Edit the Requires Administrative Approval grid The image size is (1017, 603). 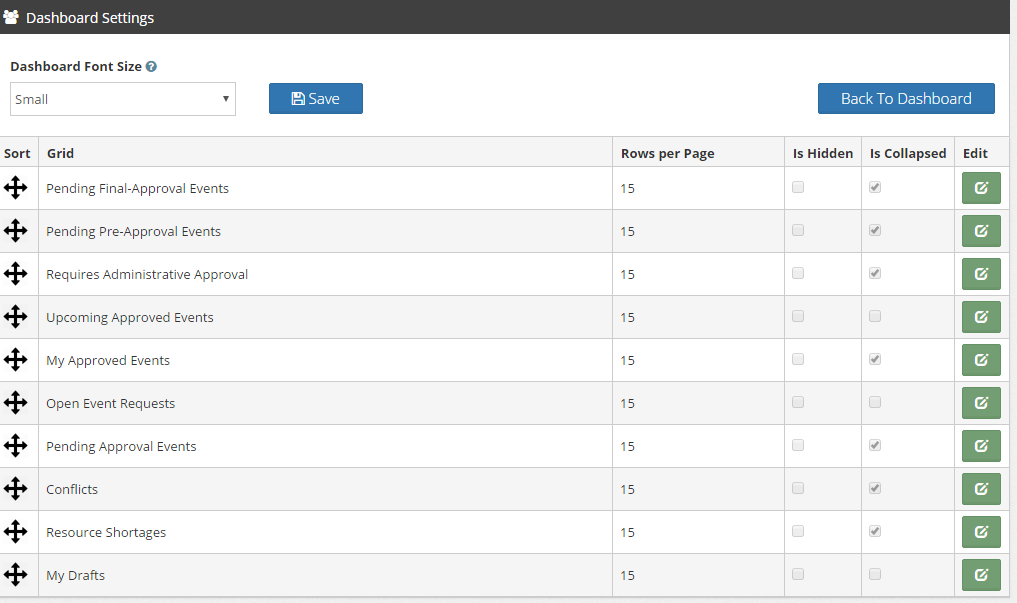[x=981, y=274]
